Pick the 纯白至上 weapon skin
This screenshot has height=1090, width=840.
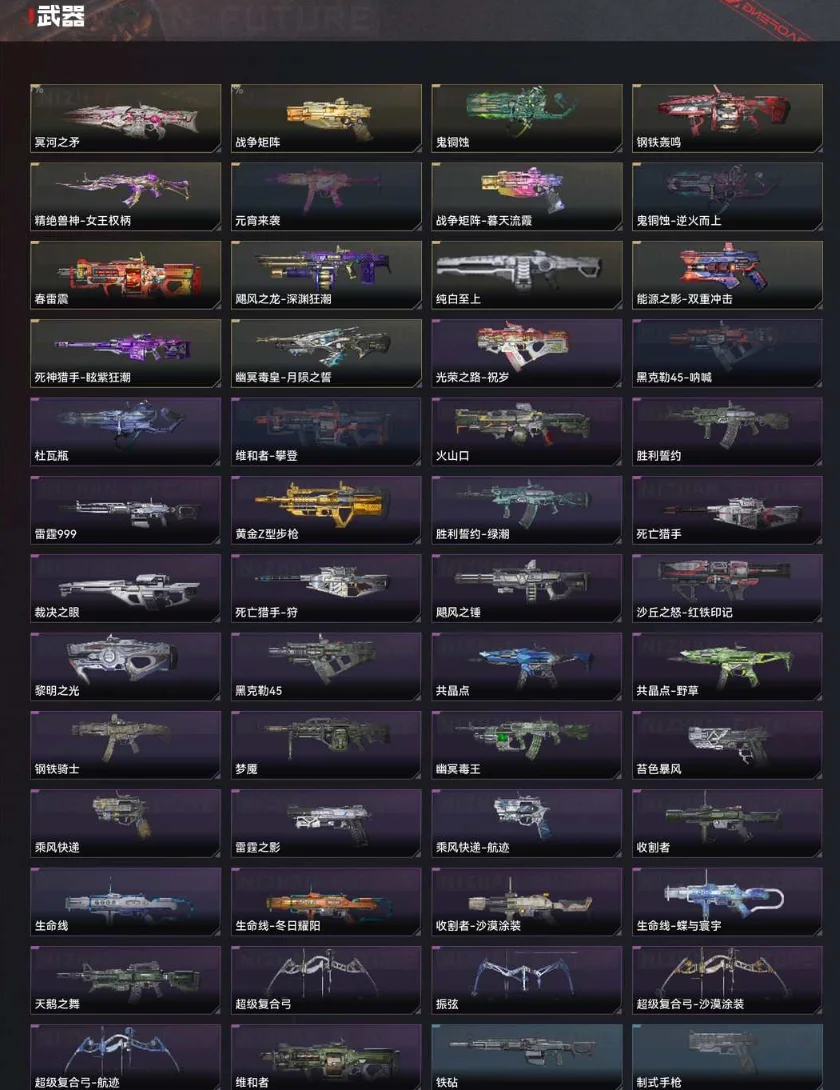(527, 275)
